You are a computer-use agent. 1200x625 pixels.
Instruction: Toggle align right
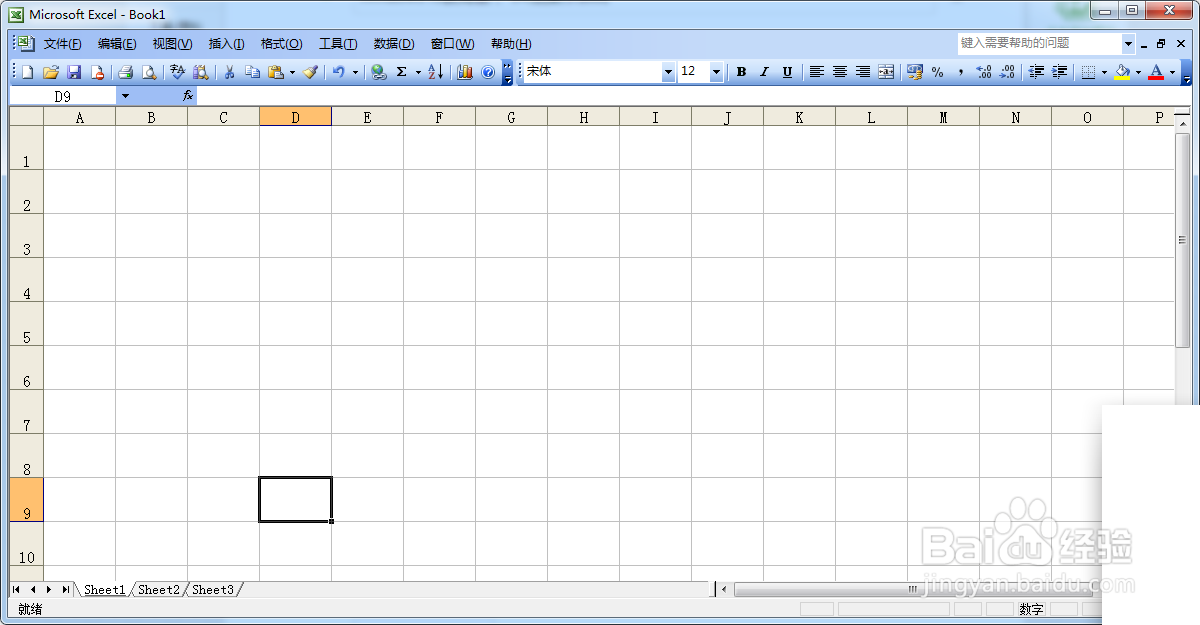[x=863, y=72]
